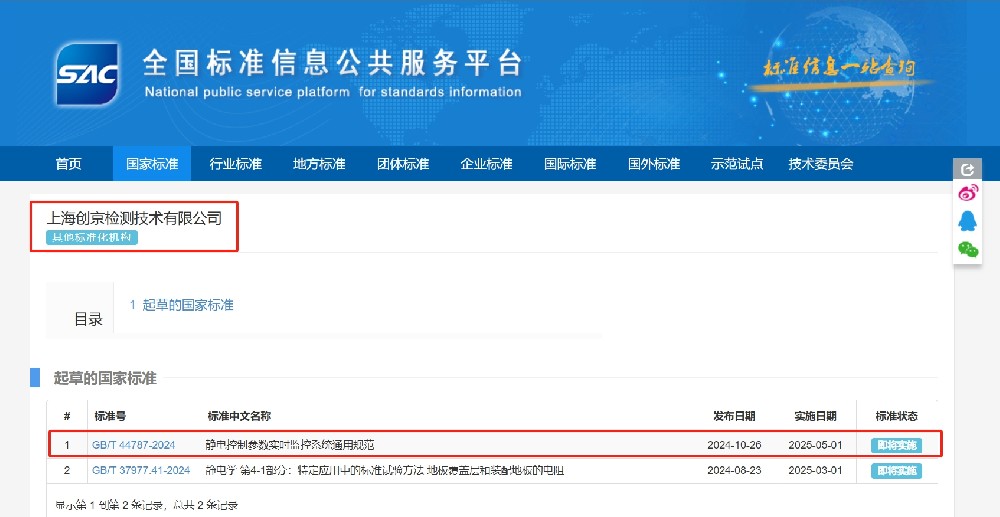Share page via WeChat icon
1000x517 pixels.
pos(967,249)
